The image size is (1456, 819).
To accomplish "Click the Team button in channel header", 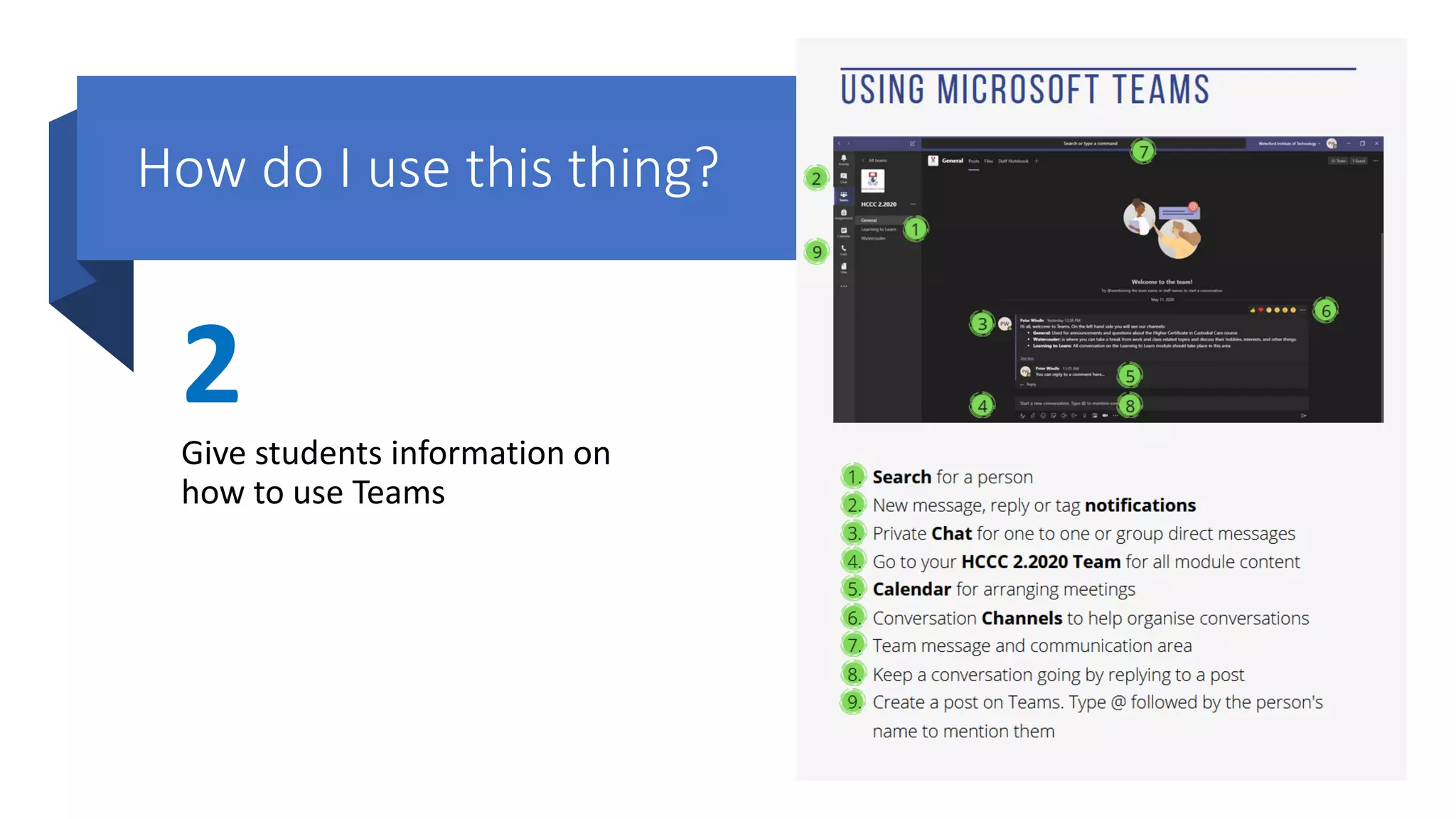I will [1338, 161].
